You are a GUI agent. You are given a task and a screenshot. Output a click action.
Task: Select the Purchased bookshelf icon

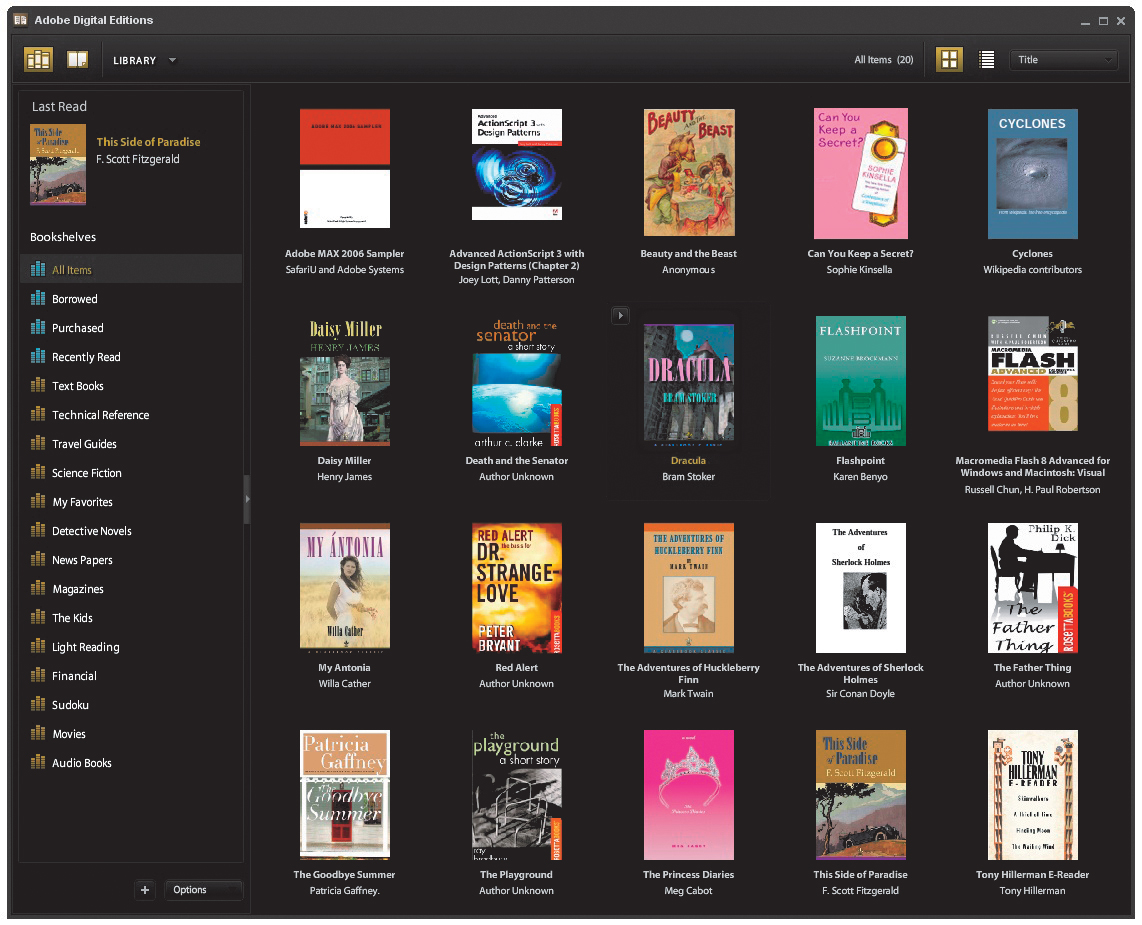click(x=39, y=328)
